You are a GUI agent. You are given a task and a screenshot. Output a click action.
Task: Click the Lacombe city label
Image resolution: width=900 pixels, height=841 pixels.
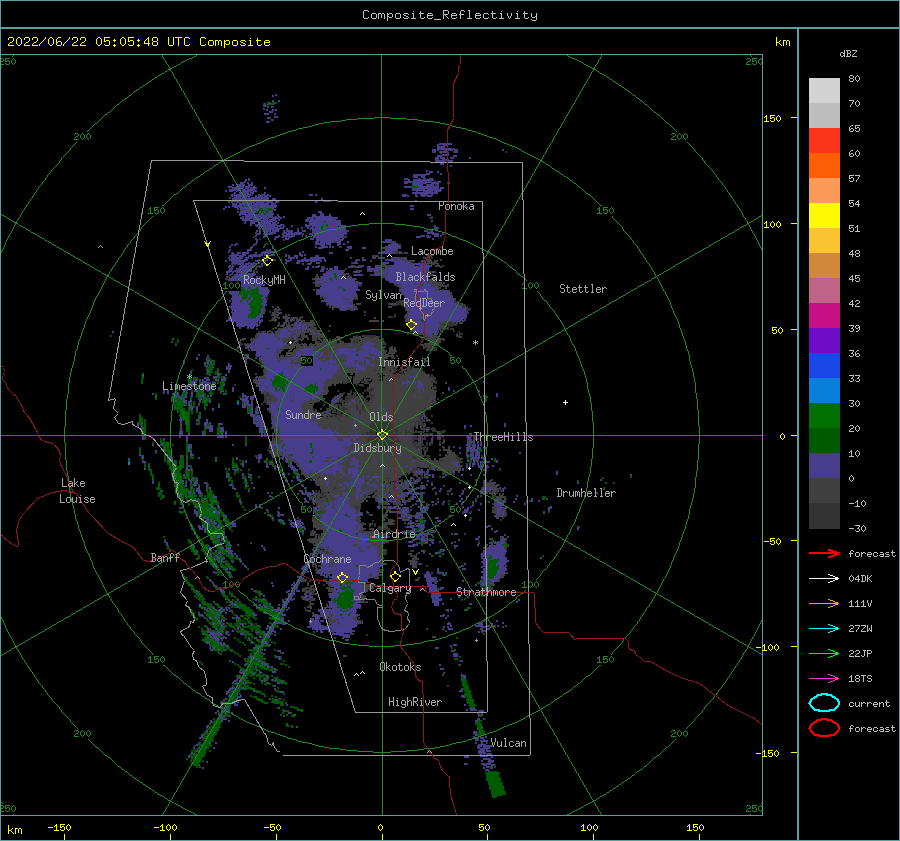pos(432,251)
